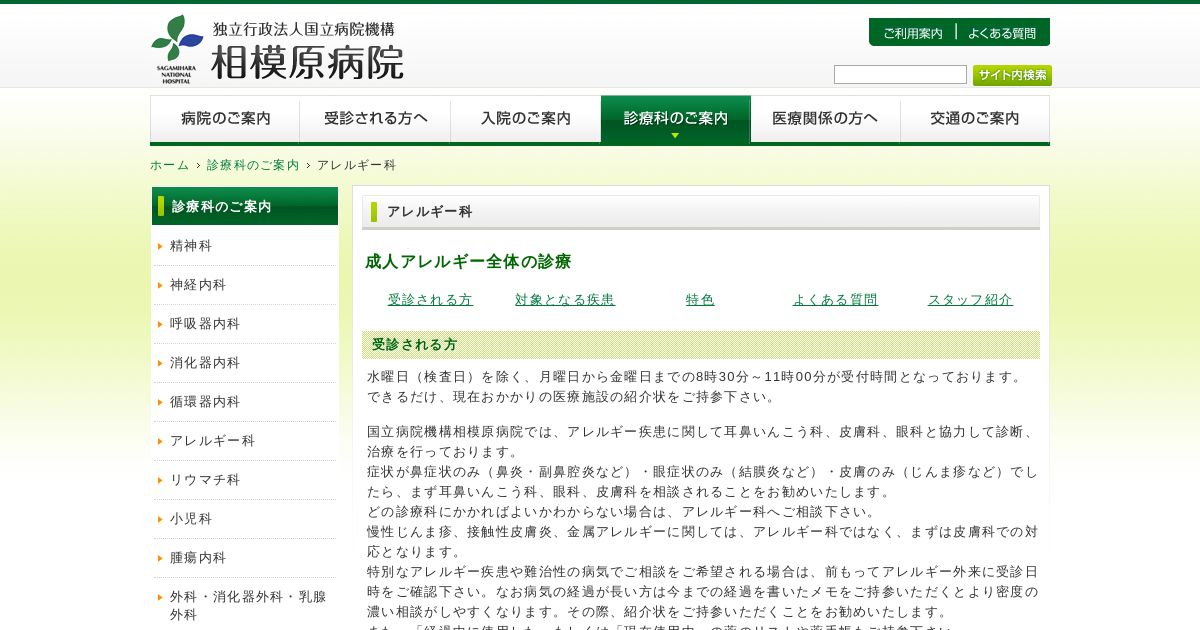Open 入院のご案内 navigation tab

coord(525,119)
